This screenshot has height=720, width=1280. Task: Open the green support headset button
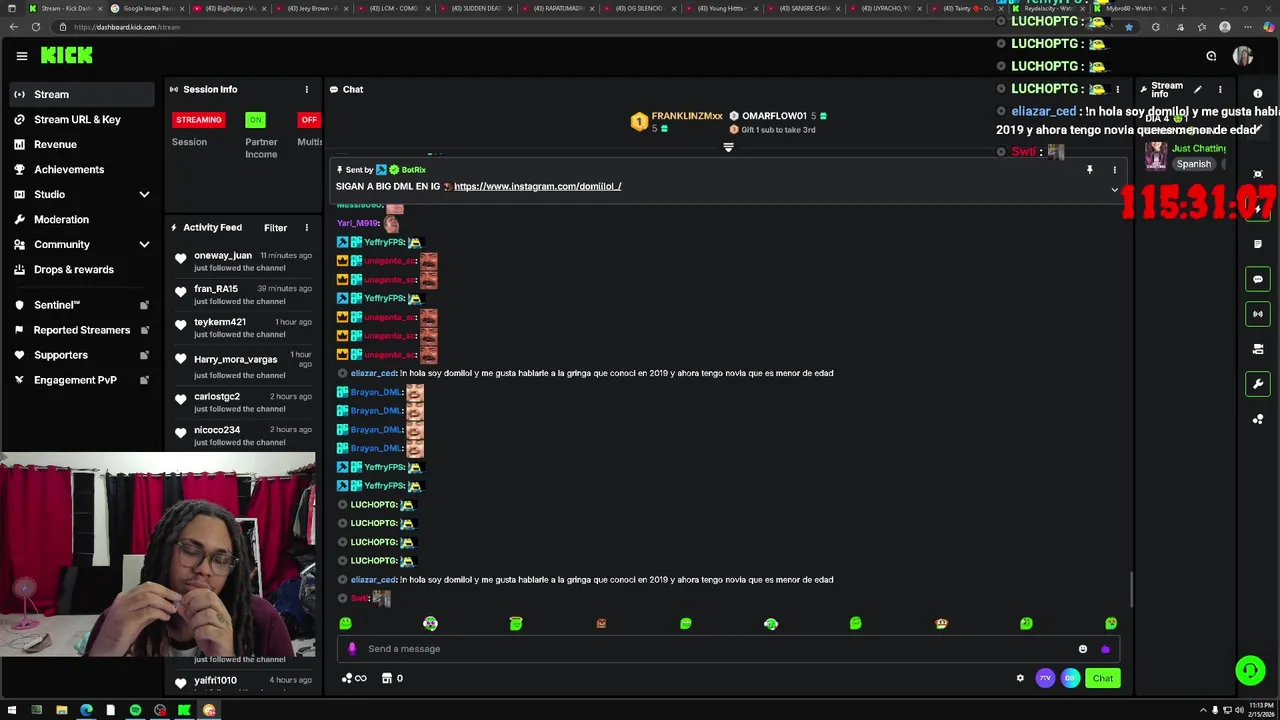[1250, 670]
